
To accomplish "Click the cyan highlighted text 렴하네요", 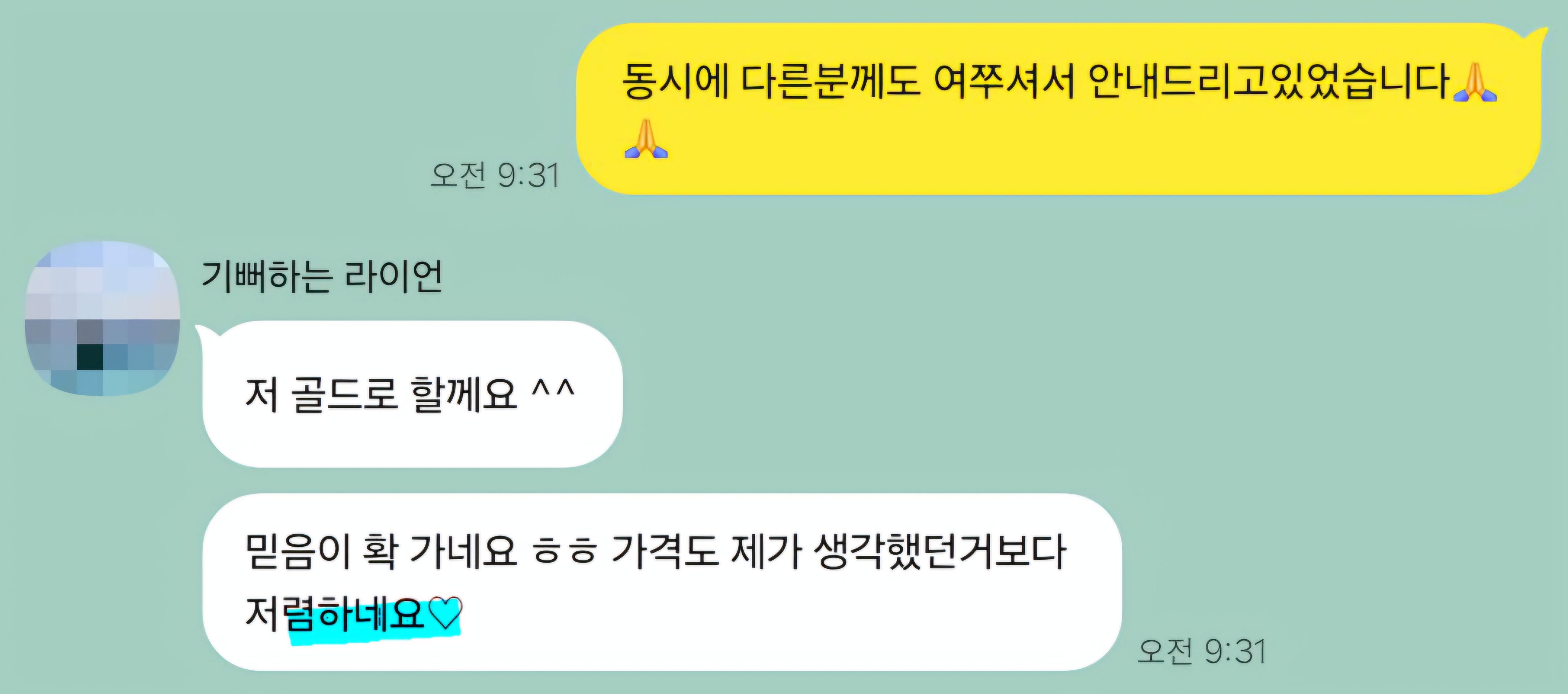I will coord(355,614).
